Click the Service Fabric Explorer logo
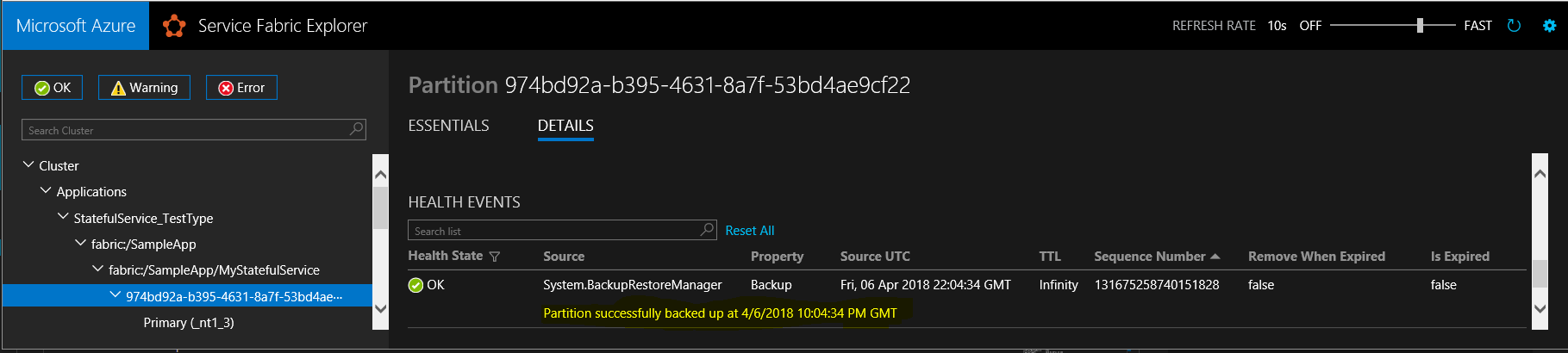The width and height of the screenshot is (1568, 353). point(174,26)
